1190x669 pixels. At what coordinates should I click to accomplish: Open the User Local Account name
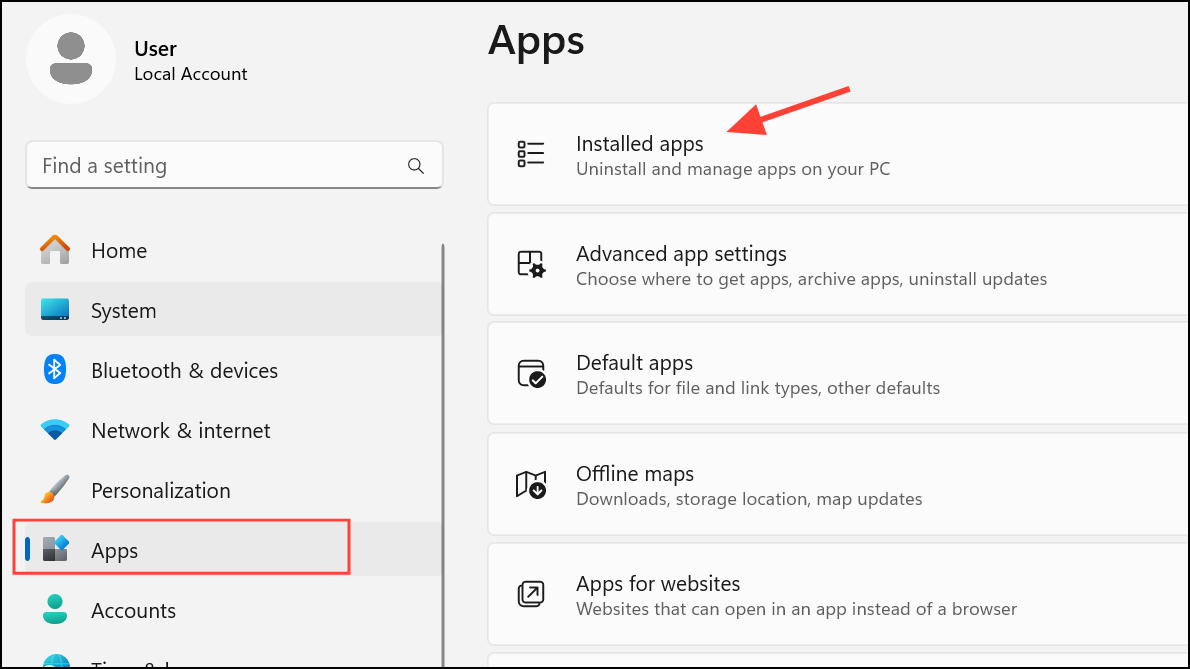[190, 61]
